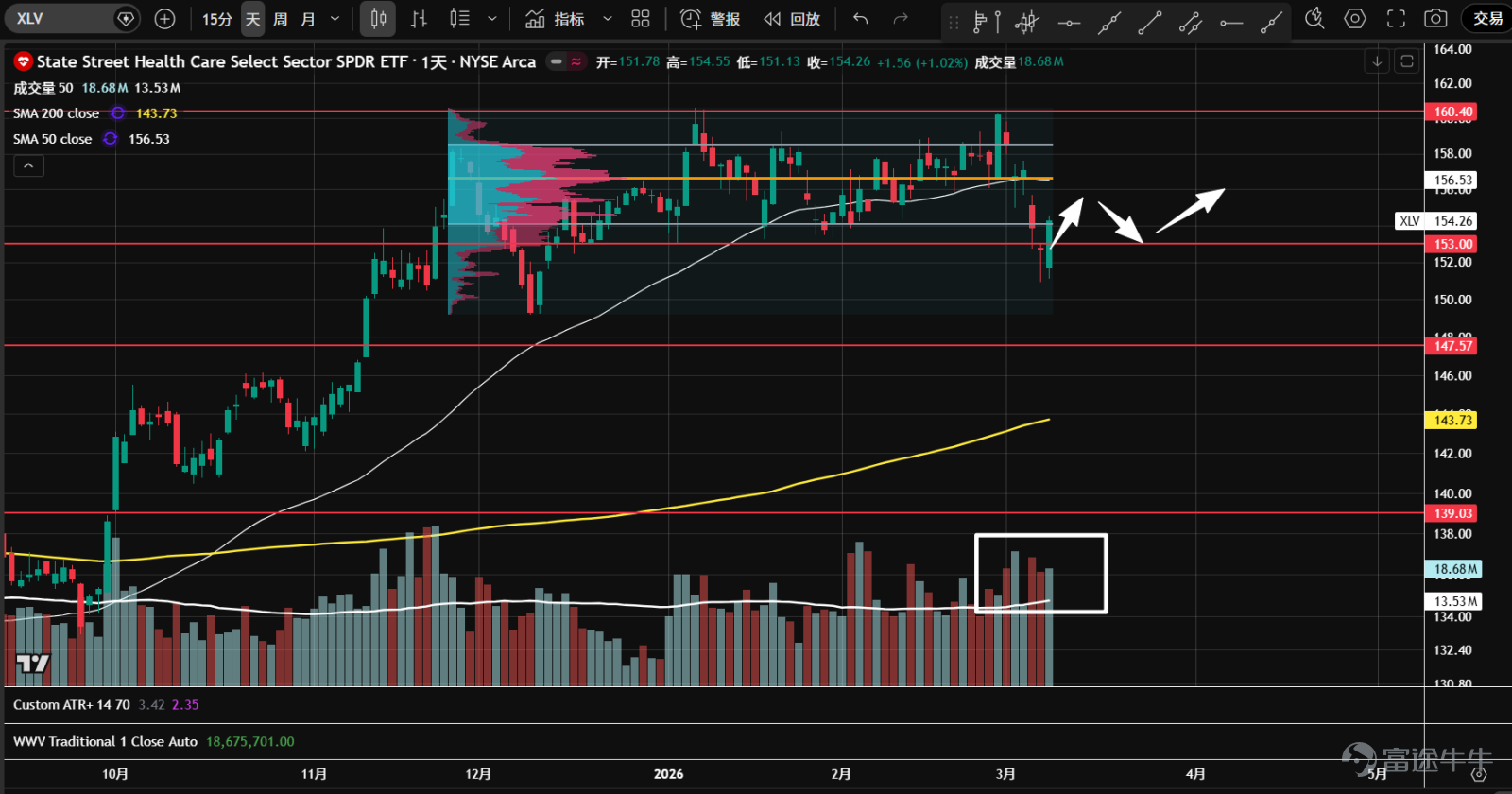Viewport: 1512px width, 794px height.
Task: Click the down arrow button above price axis
Action: 1377,61
